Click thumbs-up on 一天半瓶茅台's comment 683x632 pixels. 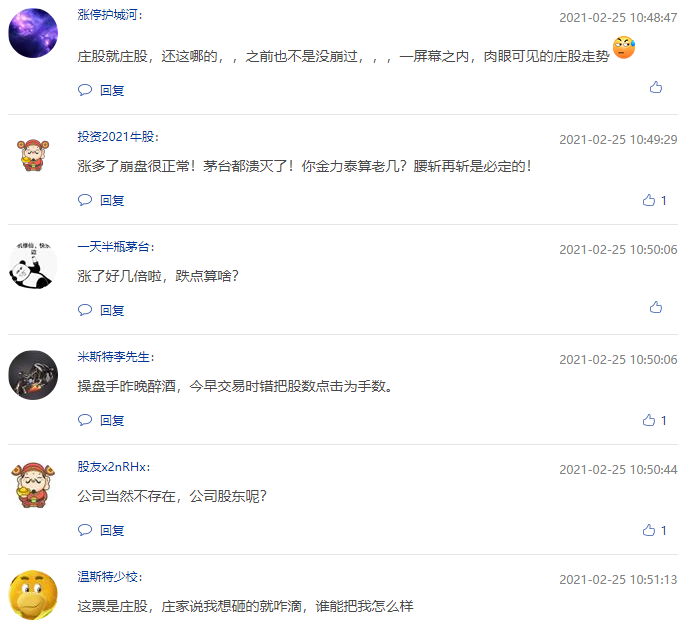[656, 308]
